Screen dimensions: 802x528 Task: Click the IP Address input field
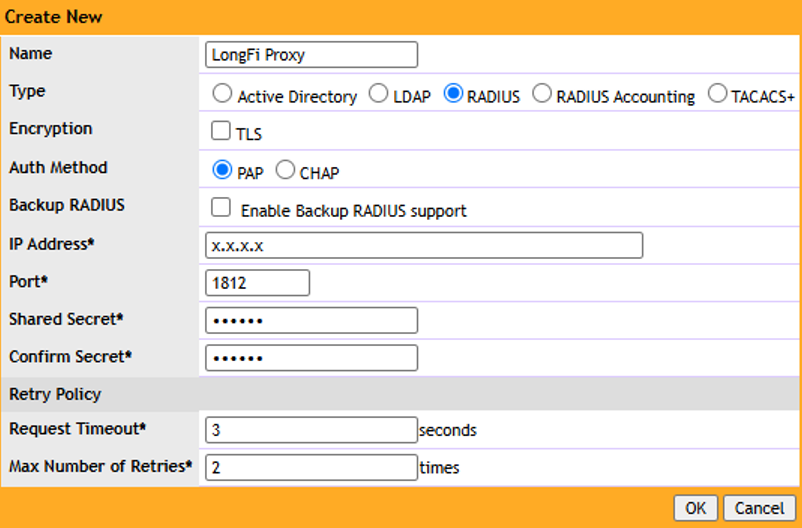click(424, 245)
